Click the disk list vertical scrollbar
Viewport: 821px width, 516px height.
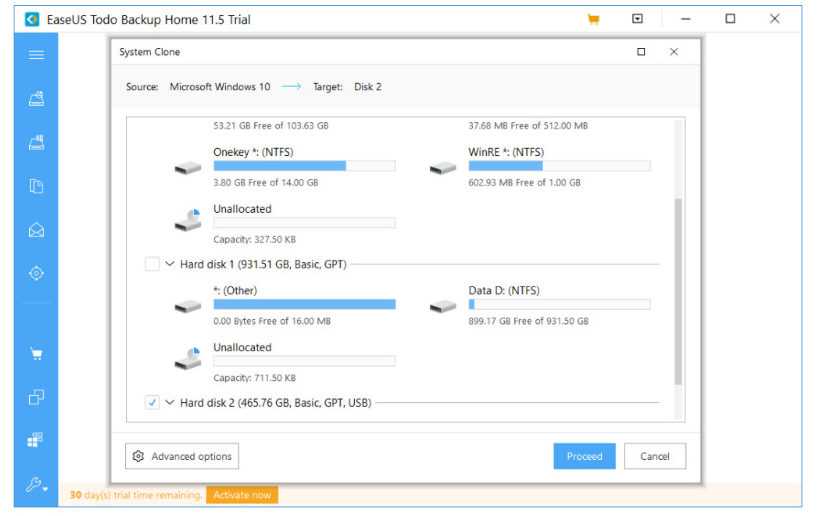click(x=679, y=290)
